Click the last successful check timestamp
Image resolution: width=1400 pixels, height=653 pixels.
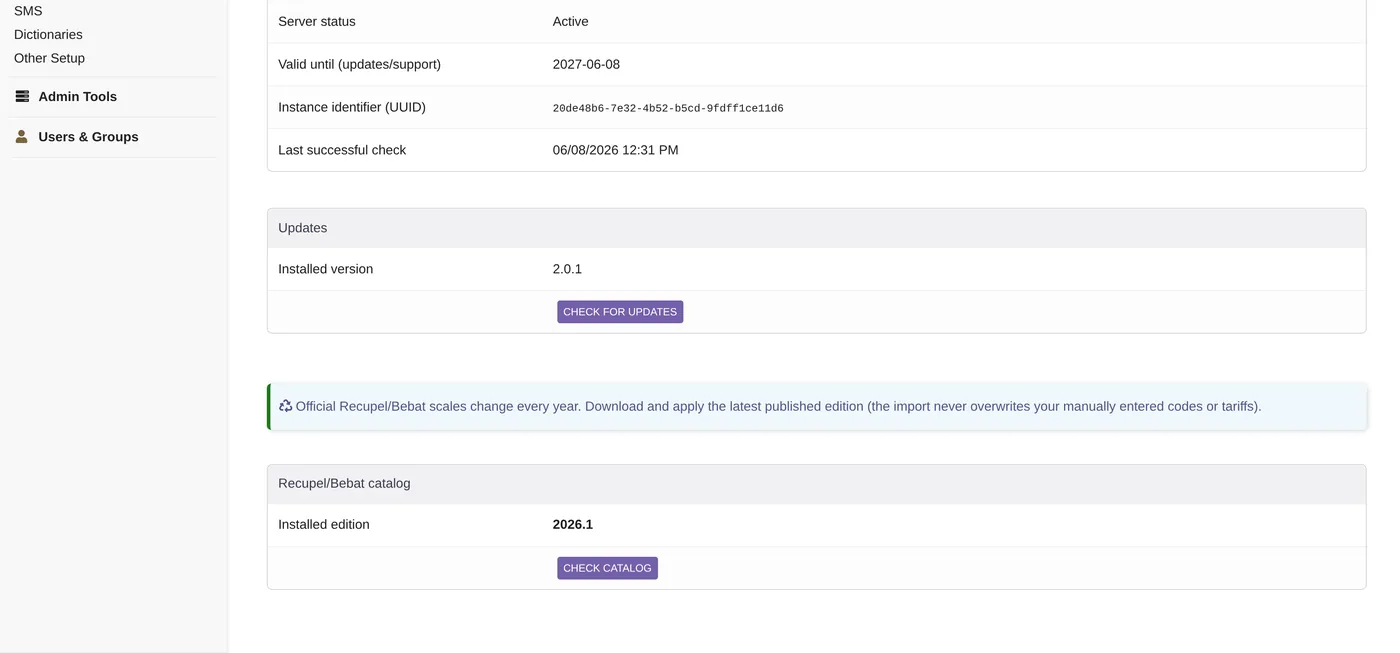click(615, 150)
